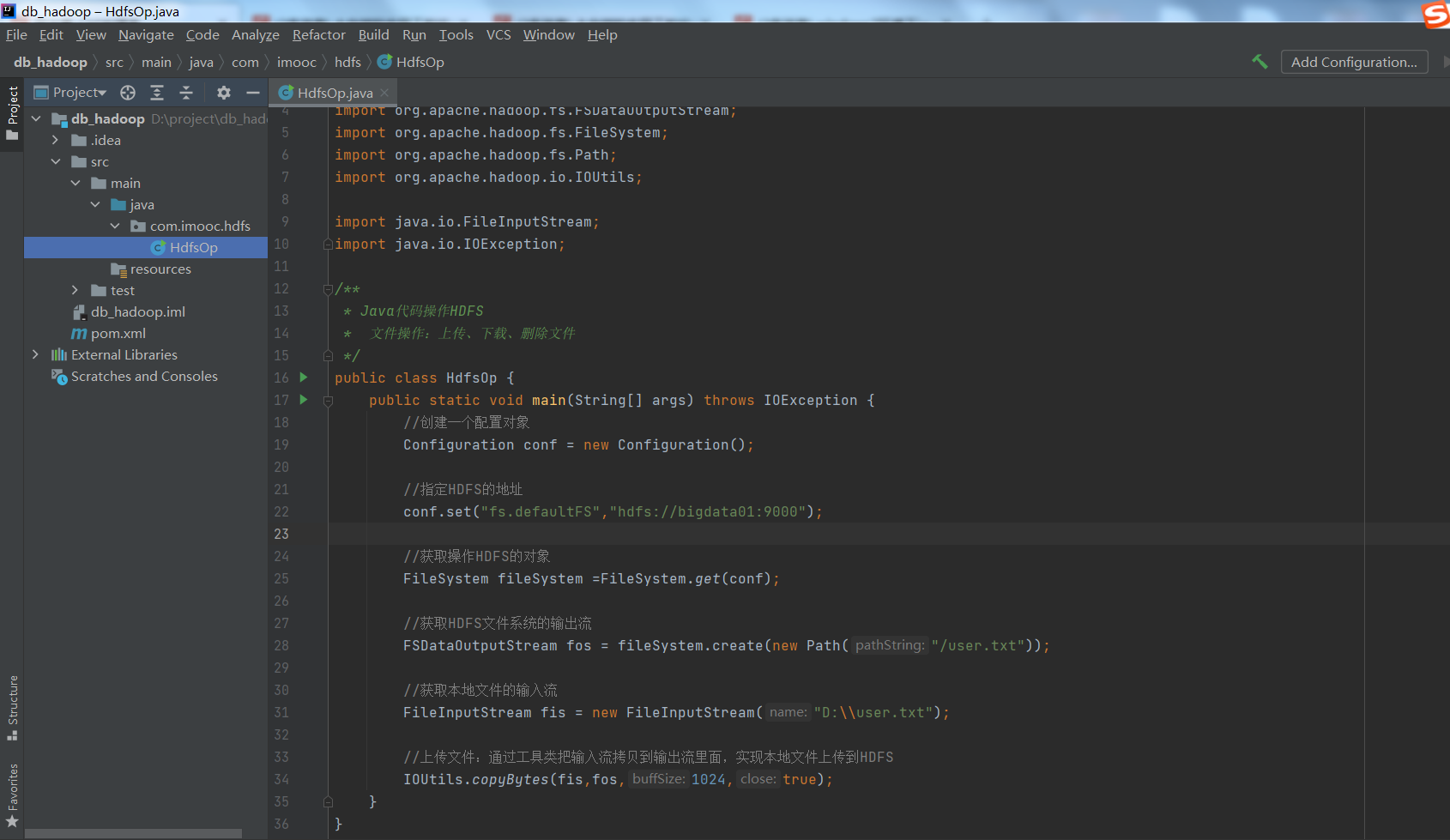Open the Project view dropdown

(70, 93)
